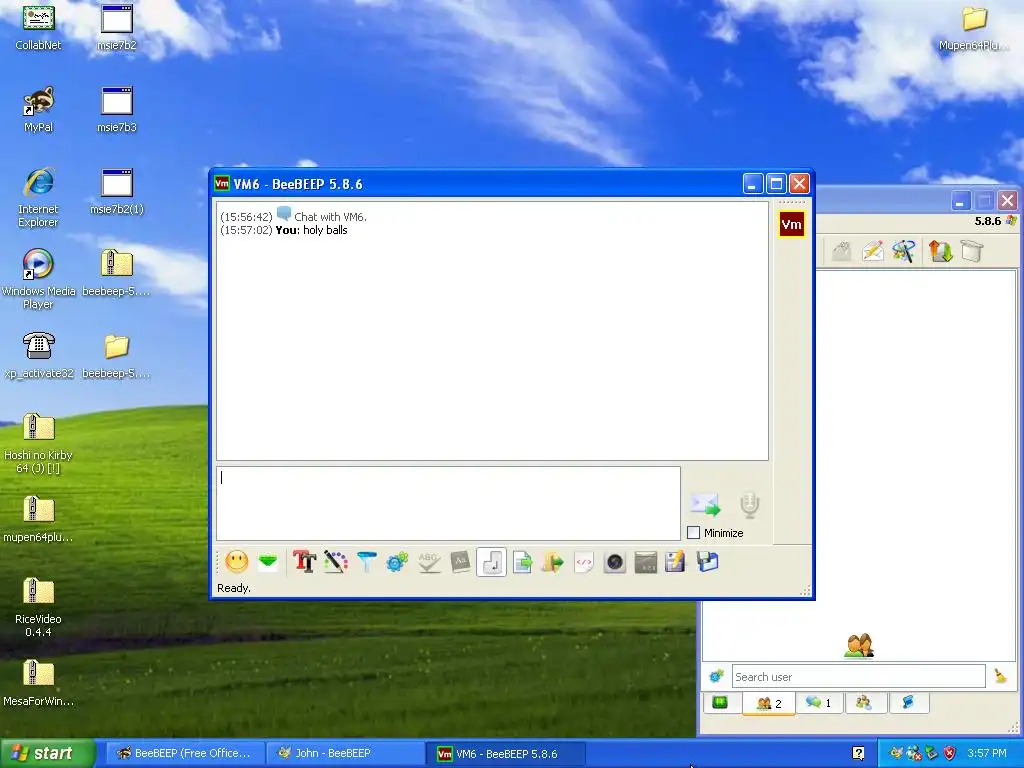Click the red Vm user avatar

coord(792,225)
